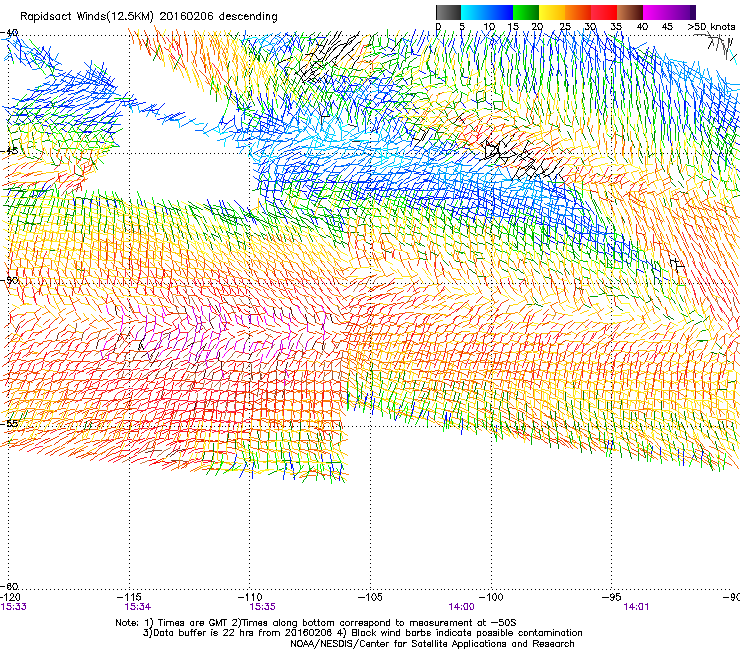Click the red 30-35 knots legend swatch
740x650 pixels.
tap(604, 12)
